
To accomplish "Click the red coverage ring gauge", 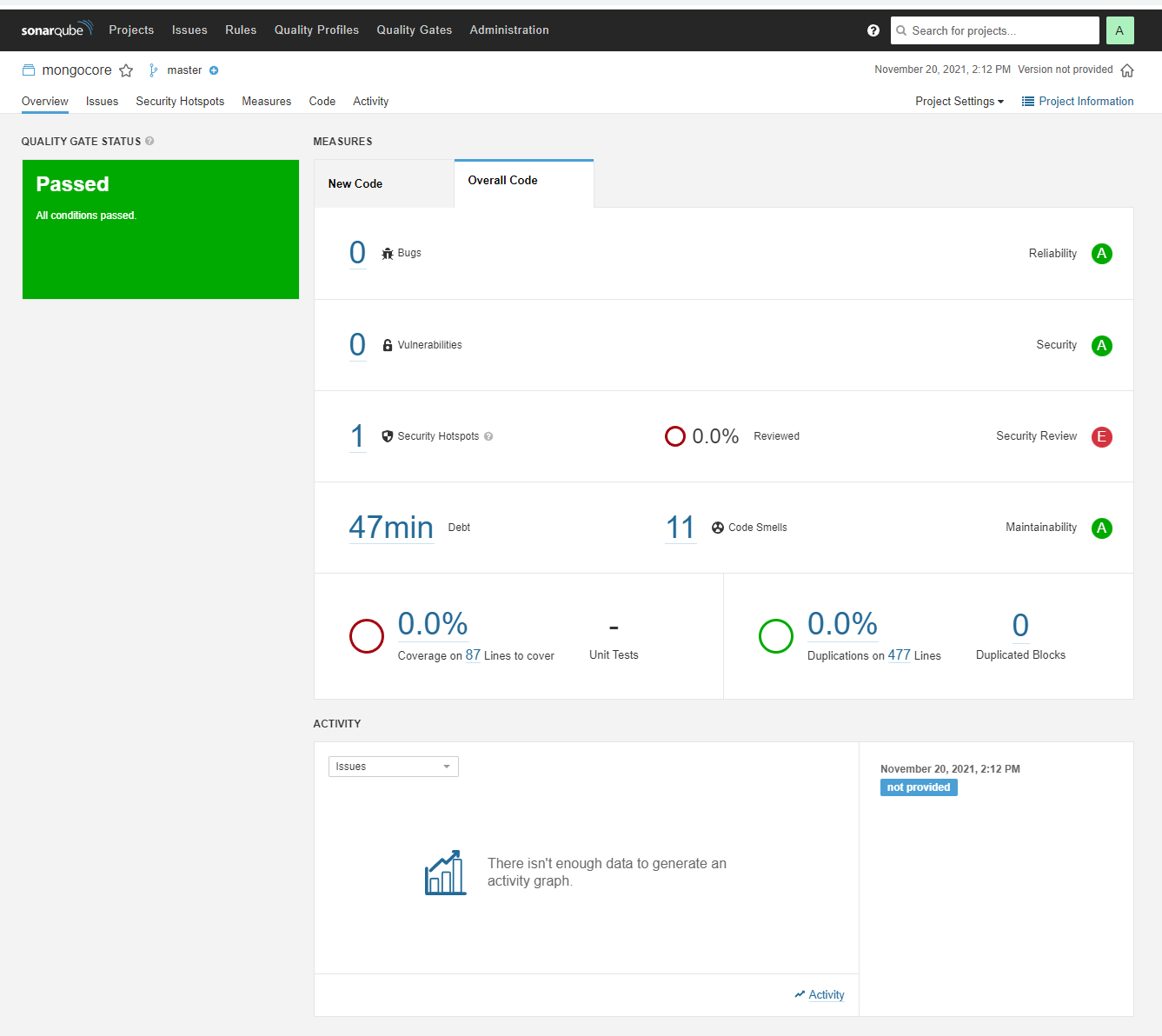I will (367, 636).
